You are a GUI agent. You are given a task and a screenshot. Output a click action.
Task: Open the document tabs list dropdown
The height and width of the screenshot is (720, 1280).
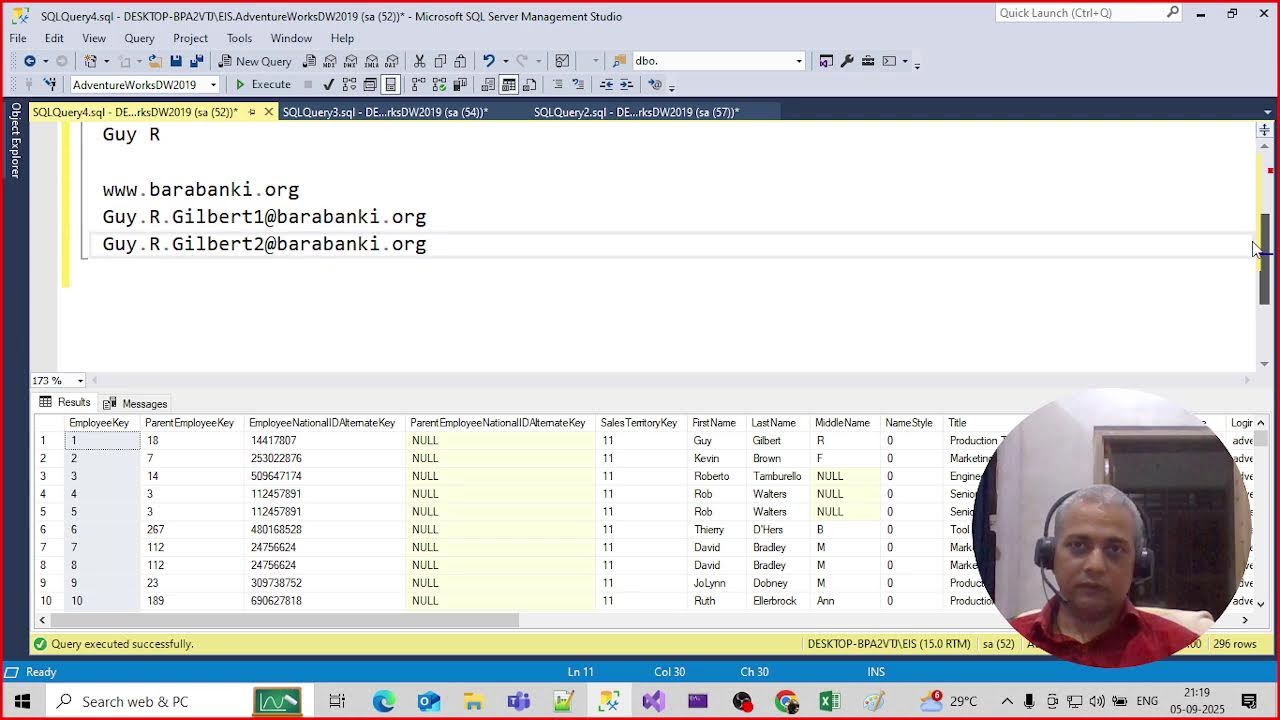click(x=1268, y=112)
